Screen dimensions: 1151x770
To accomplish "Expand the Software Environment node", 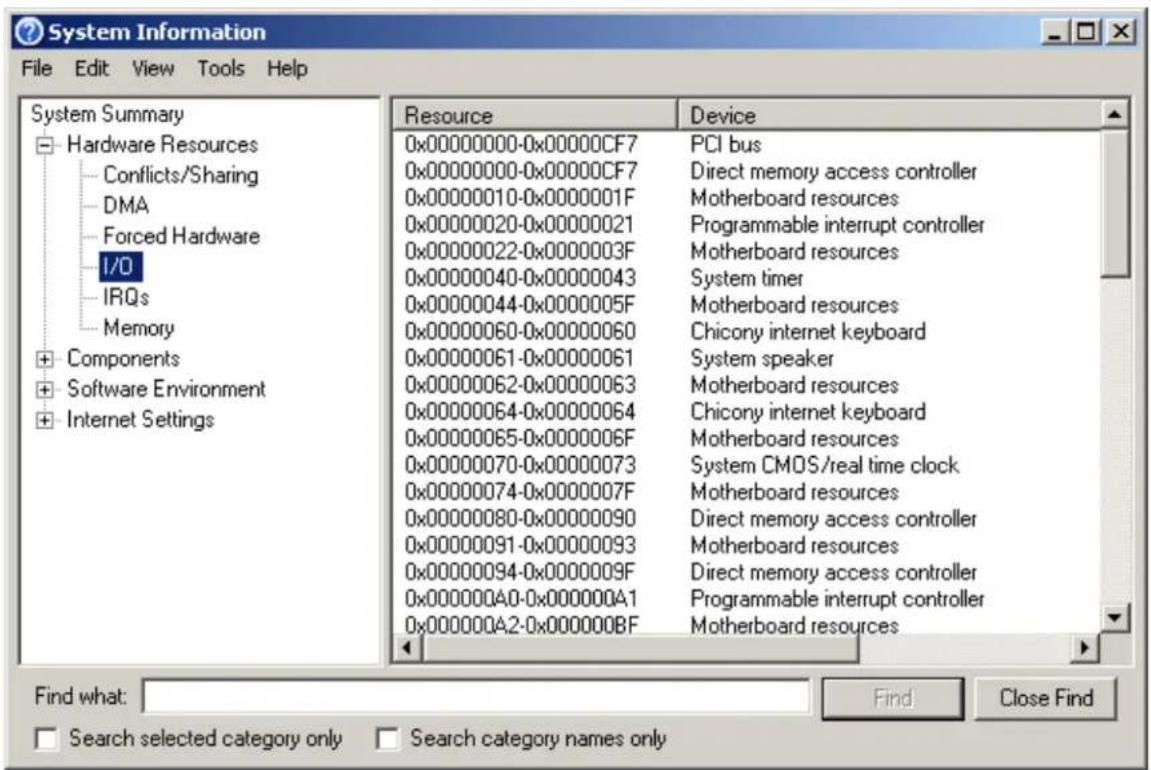I will tap(45, 390).
